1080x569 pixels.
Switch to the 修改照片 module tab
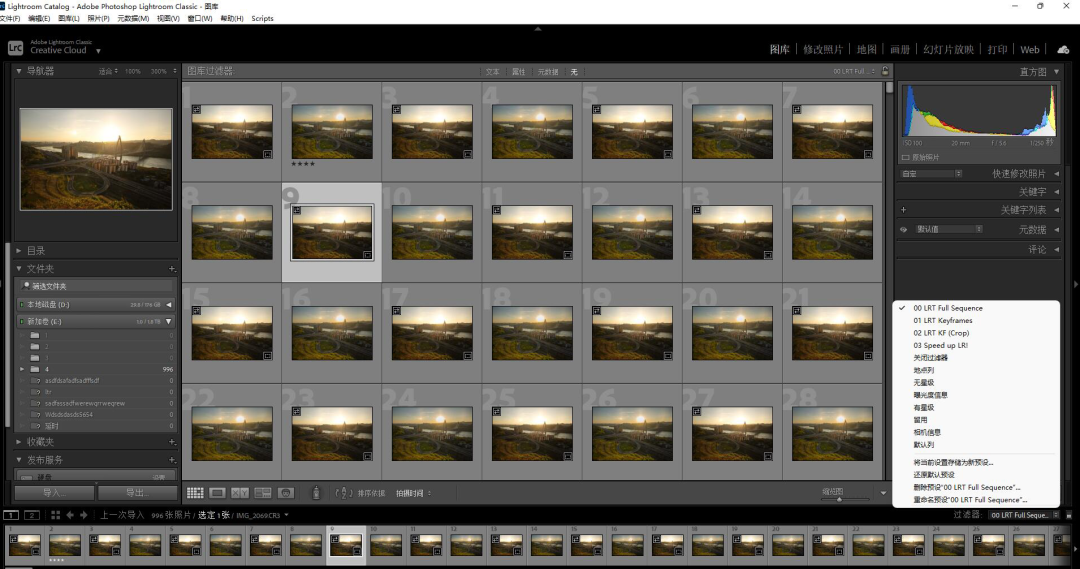point(822,50)
